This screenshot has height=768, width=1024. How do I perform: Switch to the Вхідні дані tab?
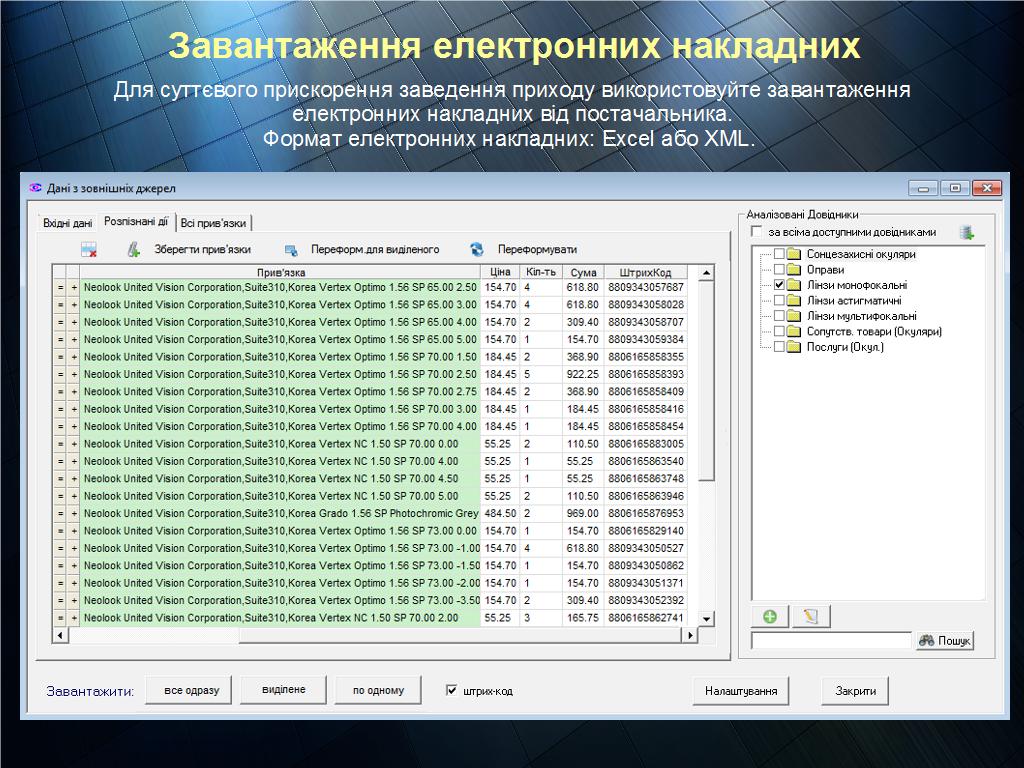point(67,223)
